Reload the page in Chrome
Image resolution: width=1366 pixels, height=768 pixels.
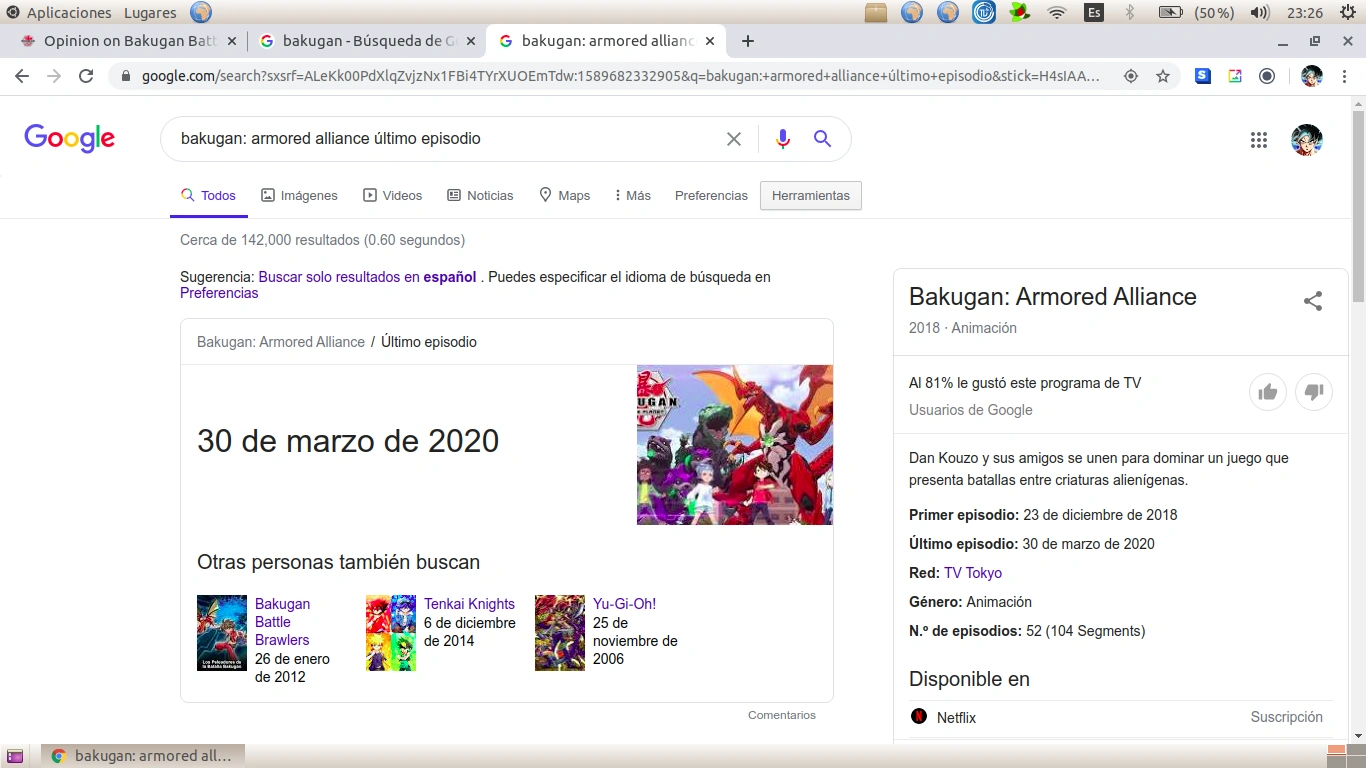coord(86,75)
